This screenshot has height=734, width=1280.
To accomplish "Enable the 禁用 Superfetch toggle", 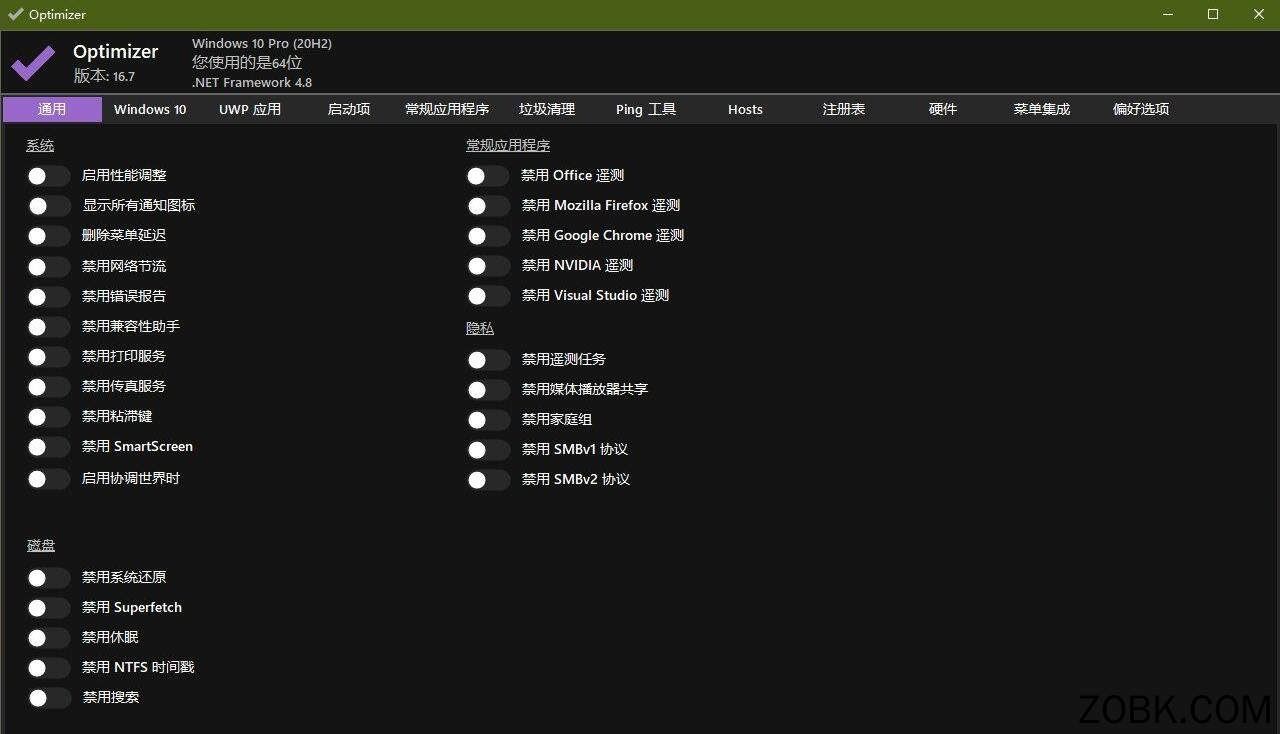I will pyautogui.click(x=47, y=607).
